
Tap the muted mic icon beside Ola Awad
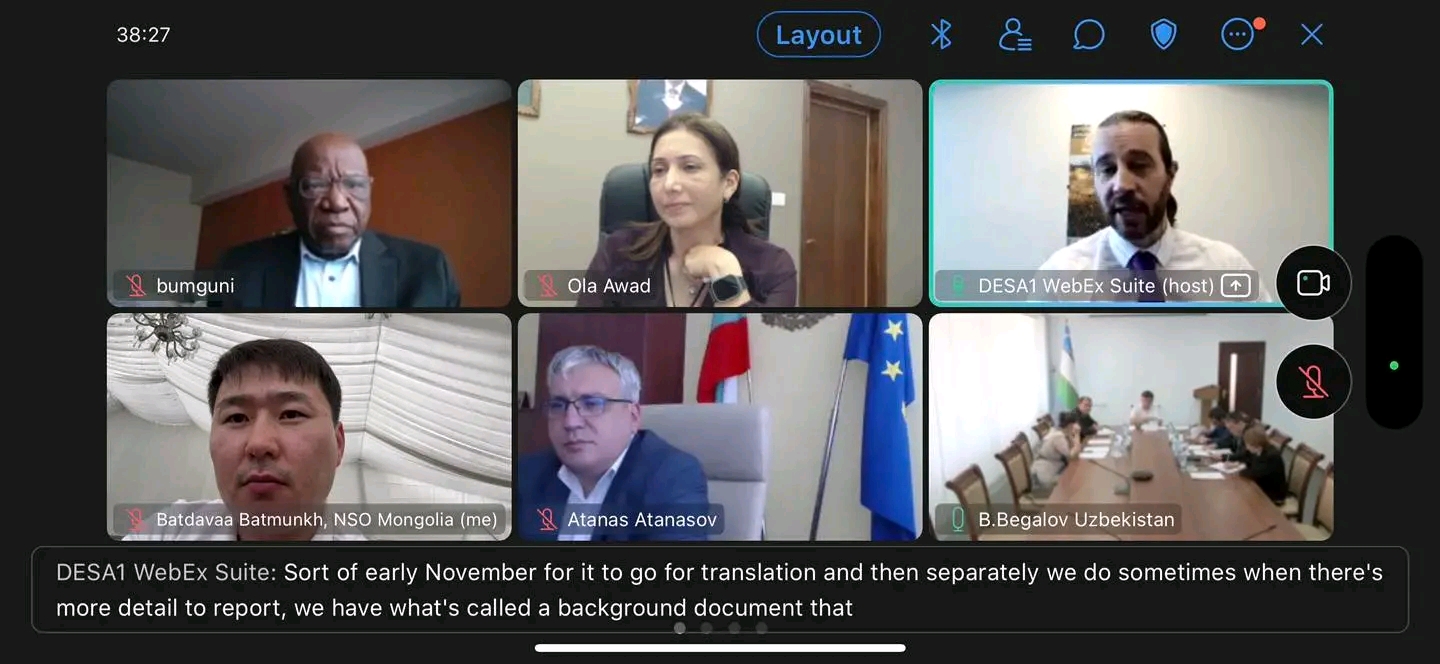tap(547, 286)
